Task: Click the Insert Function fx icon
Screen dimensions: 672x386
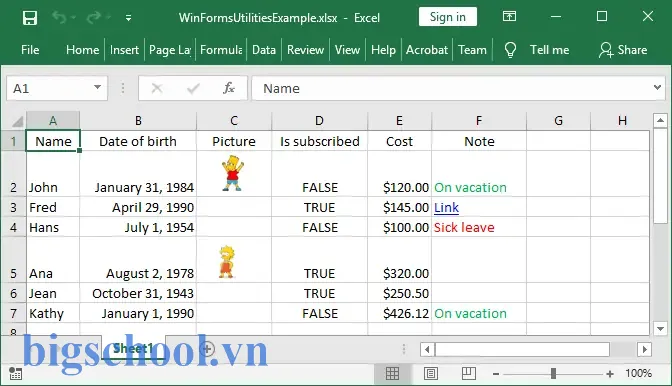Action: [229, 88]
